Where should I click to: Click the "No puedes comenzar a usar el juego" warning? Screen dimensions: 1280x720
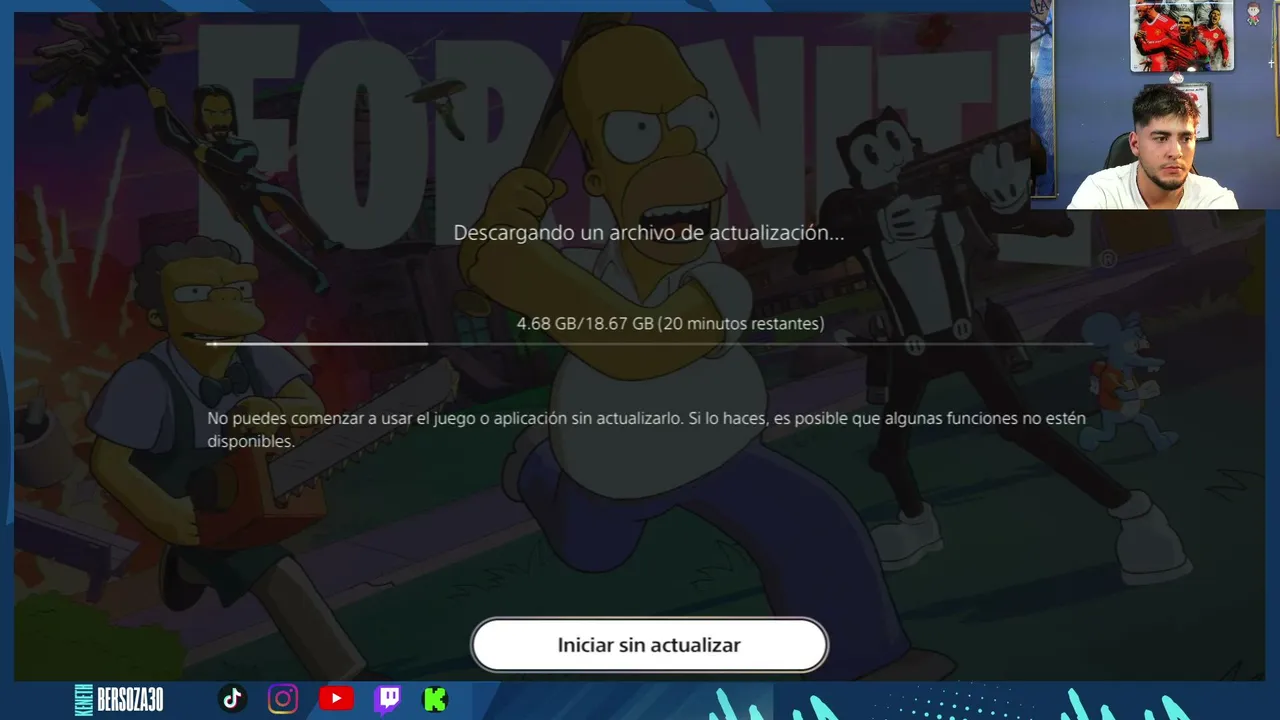coord(646,430)
